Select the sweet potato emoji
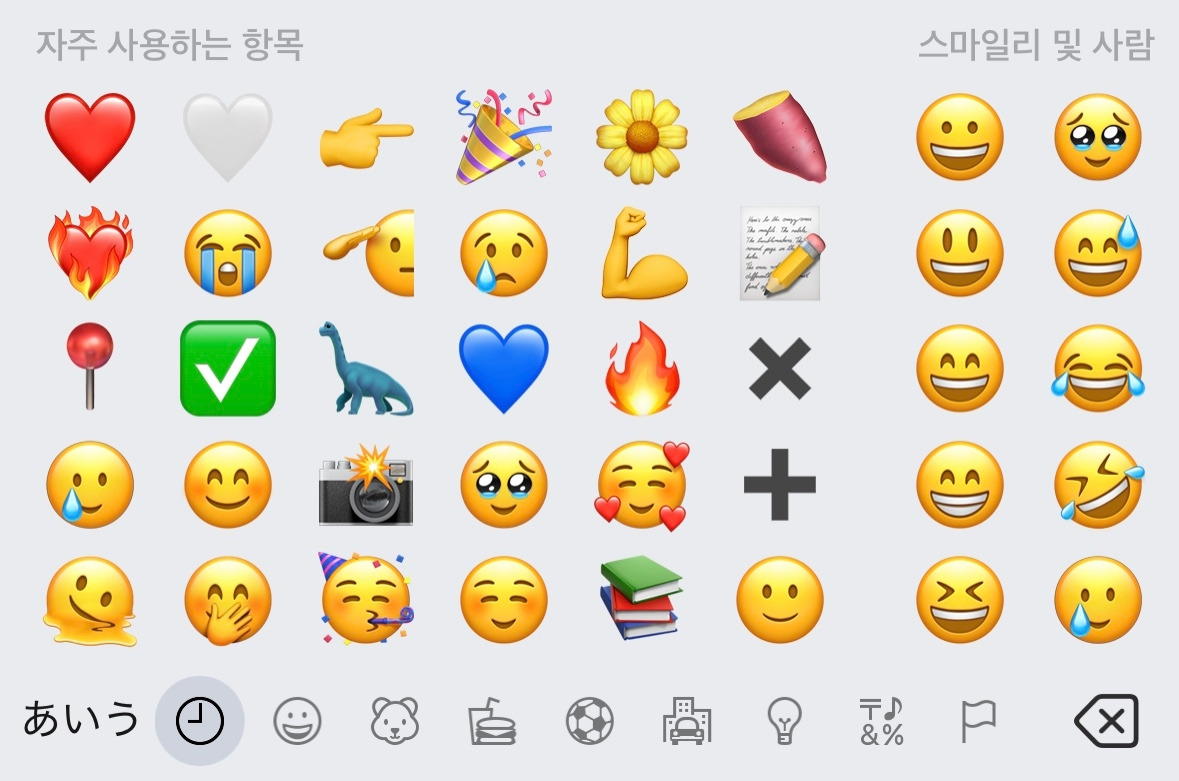Image resolution: width=1179 pixels, height=781 pixels. click(780, 137)
